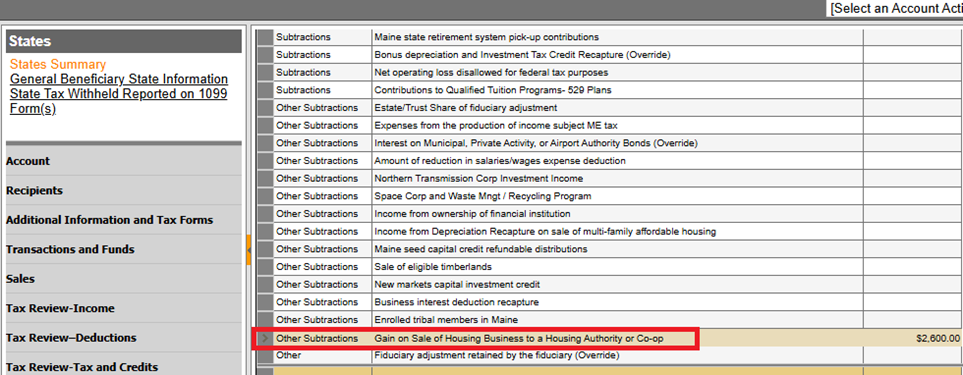Open Tax Review-Tax and Credits section
Image resolution: width=963 pixels, height=375 pixels.
pyautogui.click(x=123, y=366)
